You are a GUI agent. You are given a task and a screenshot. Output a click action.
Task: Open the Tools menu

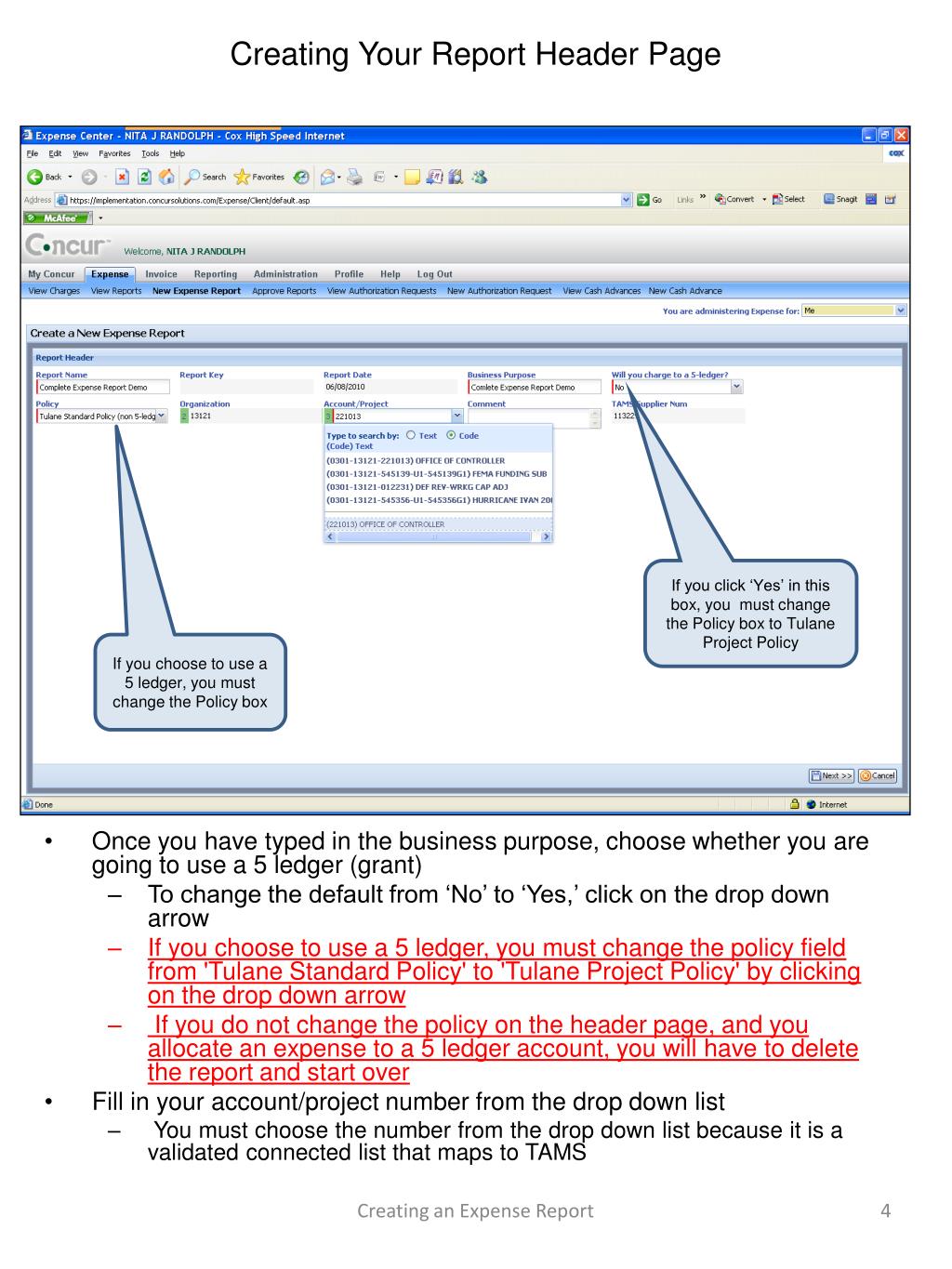(x=151, y=153)
